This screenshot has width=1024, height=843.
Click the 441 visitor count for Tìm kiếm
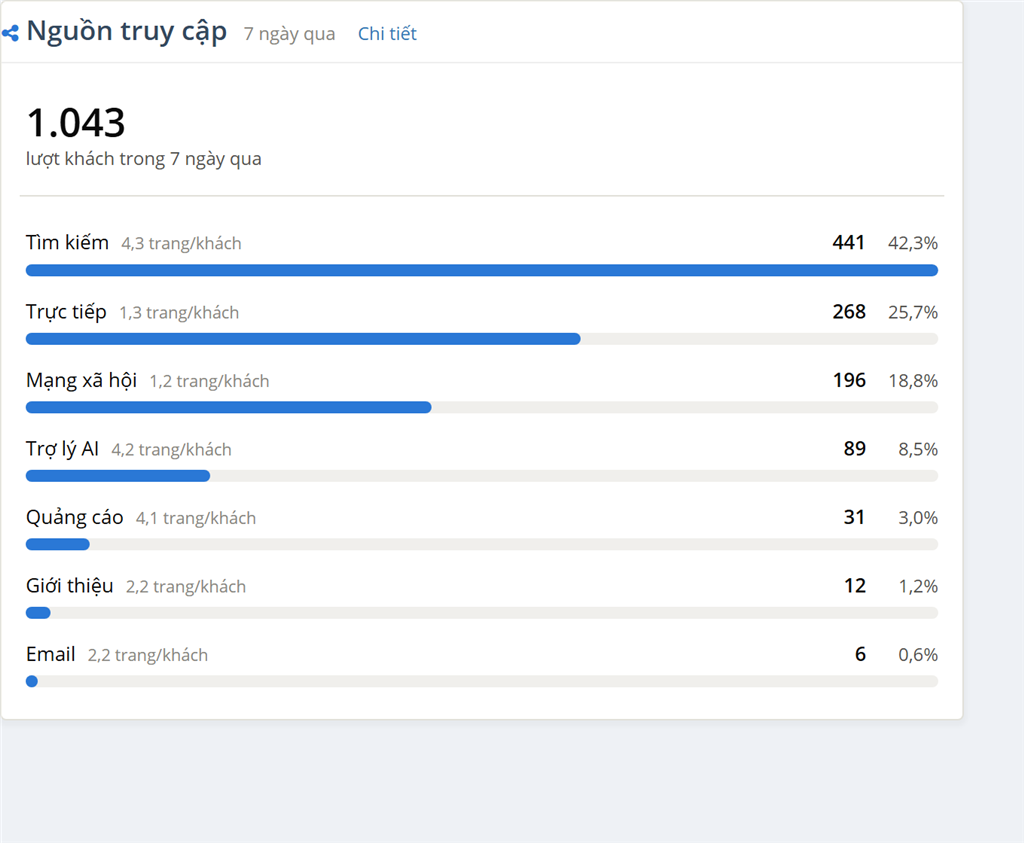[848, 243]
